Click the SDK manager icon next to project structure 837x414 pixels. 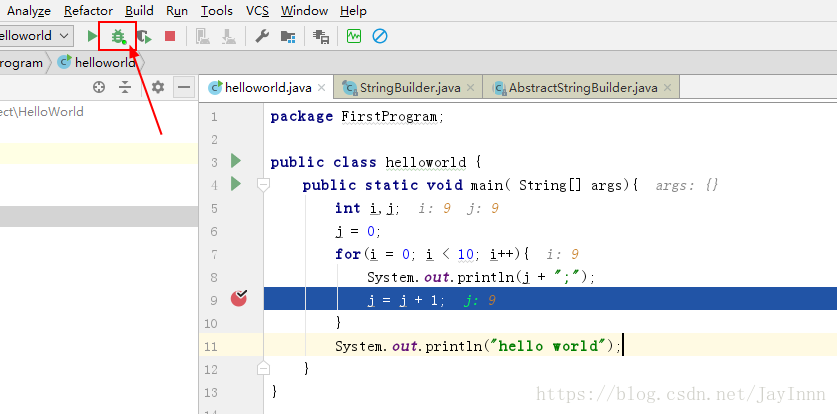321,36
